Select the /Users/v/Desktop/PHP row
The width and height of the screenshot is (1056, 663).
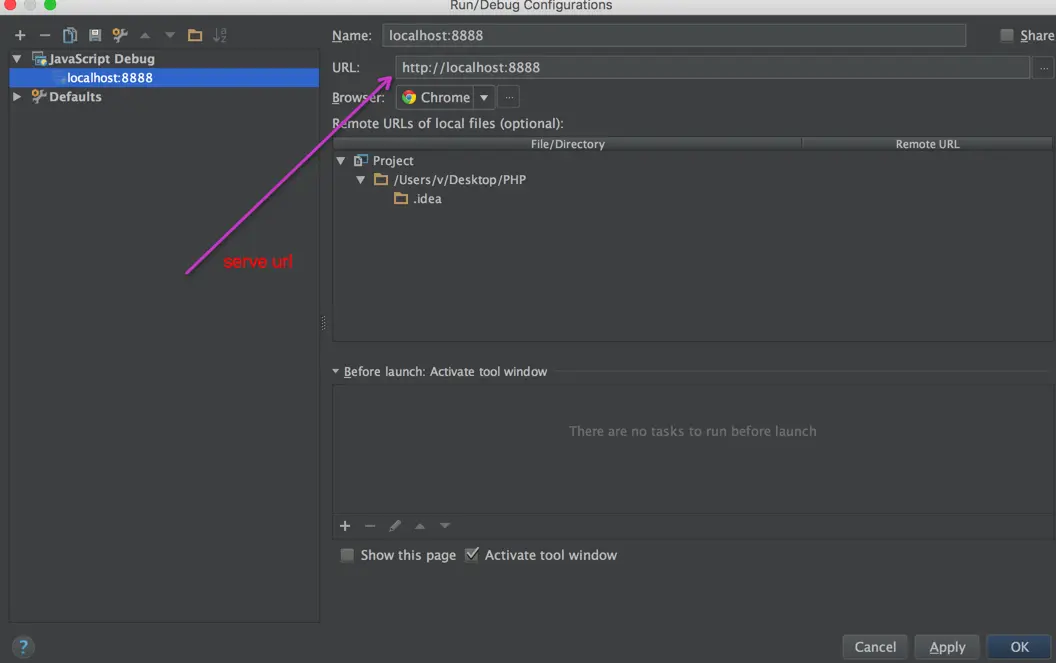pyautogui.click(x=692, y=179)
